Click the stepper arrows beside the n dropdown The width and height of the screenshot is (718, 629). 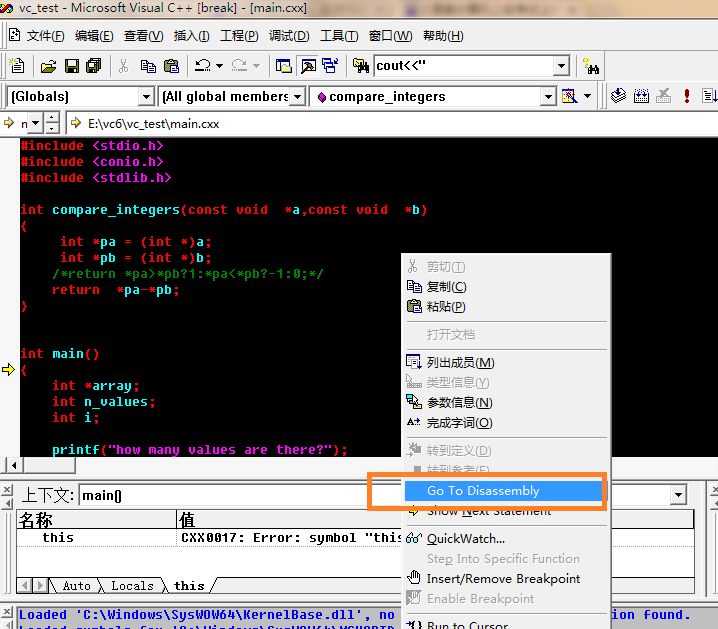[x=52, y=123]
